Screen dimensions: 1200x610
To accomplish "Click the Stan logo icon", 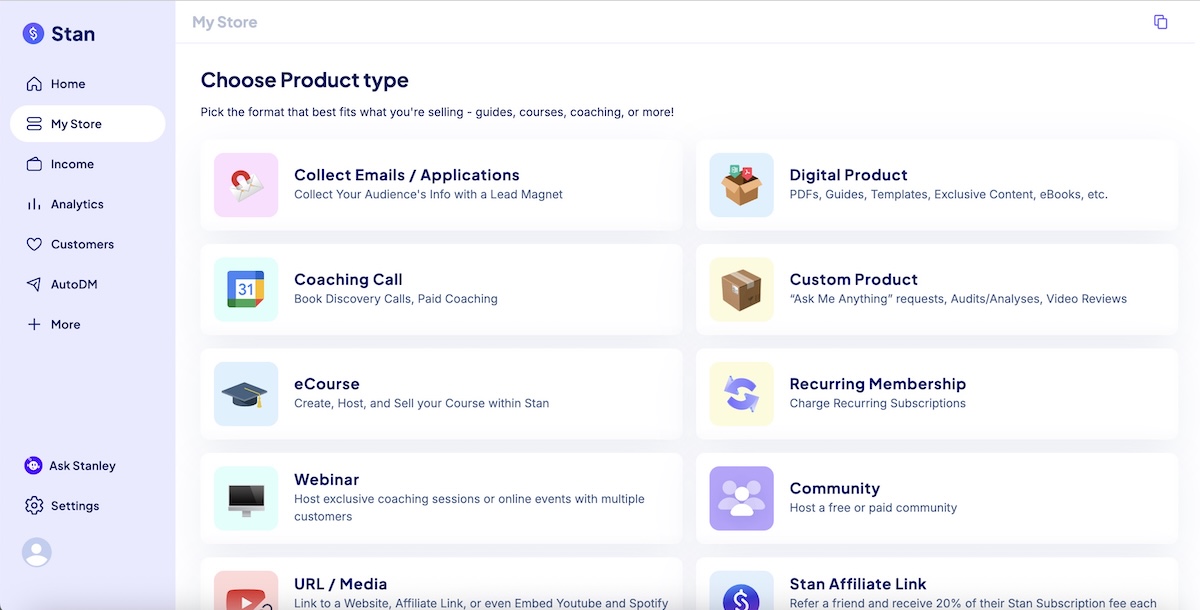I will (x=34, y=34).
